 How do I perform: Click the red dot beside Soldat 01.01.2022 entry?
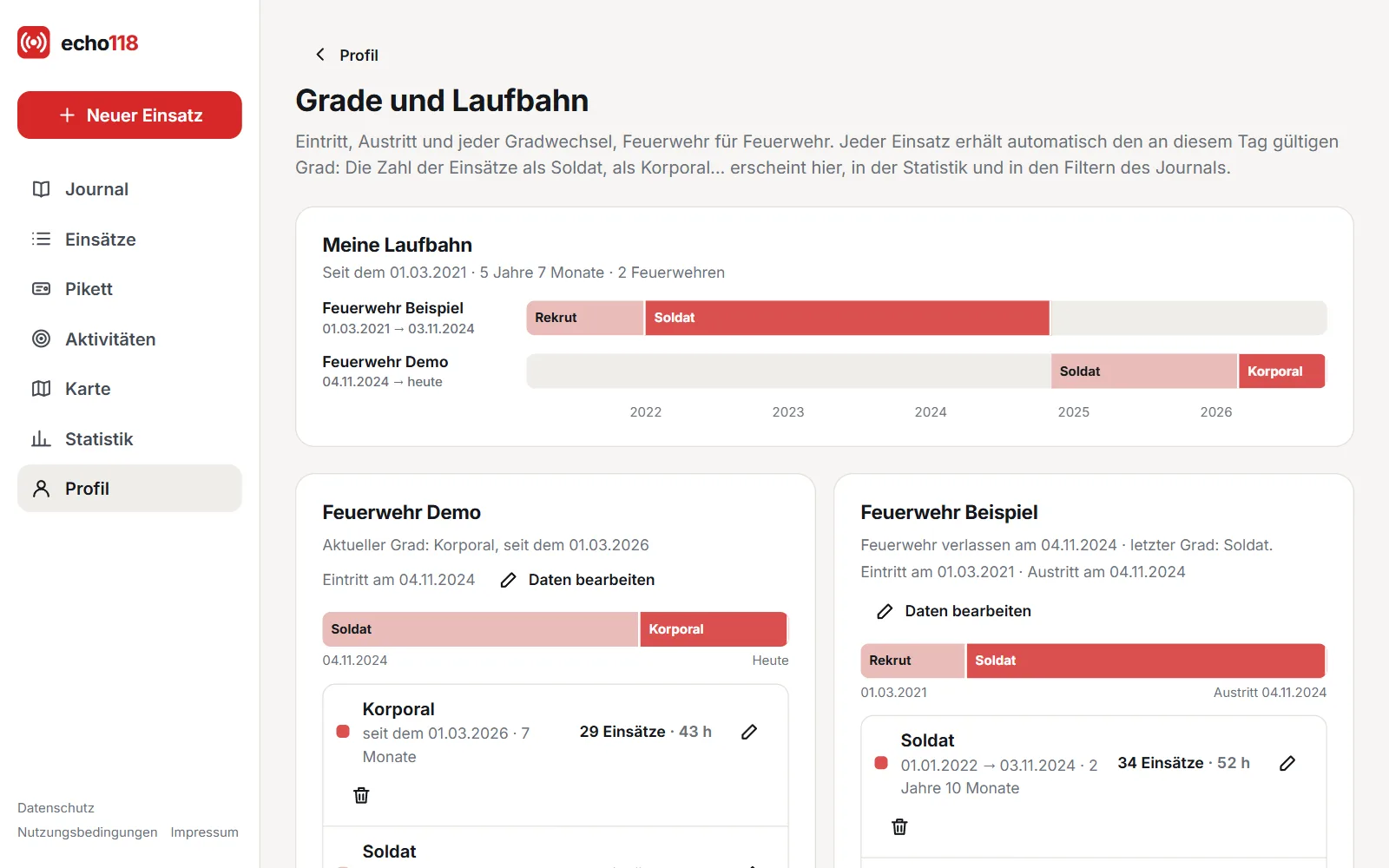[x=881, y=763]
